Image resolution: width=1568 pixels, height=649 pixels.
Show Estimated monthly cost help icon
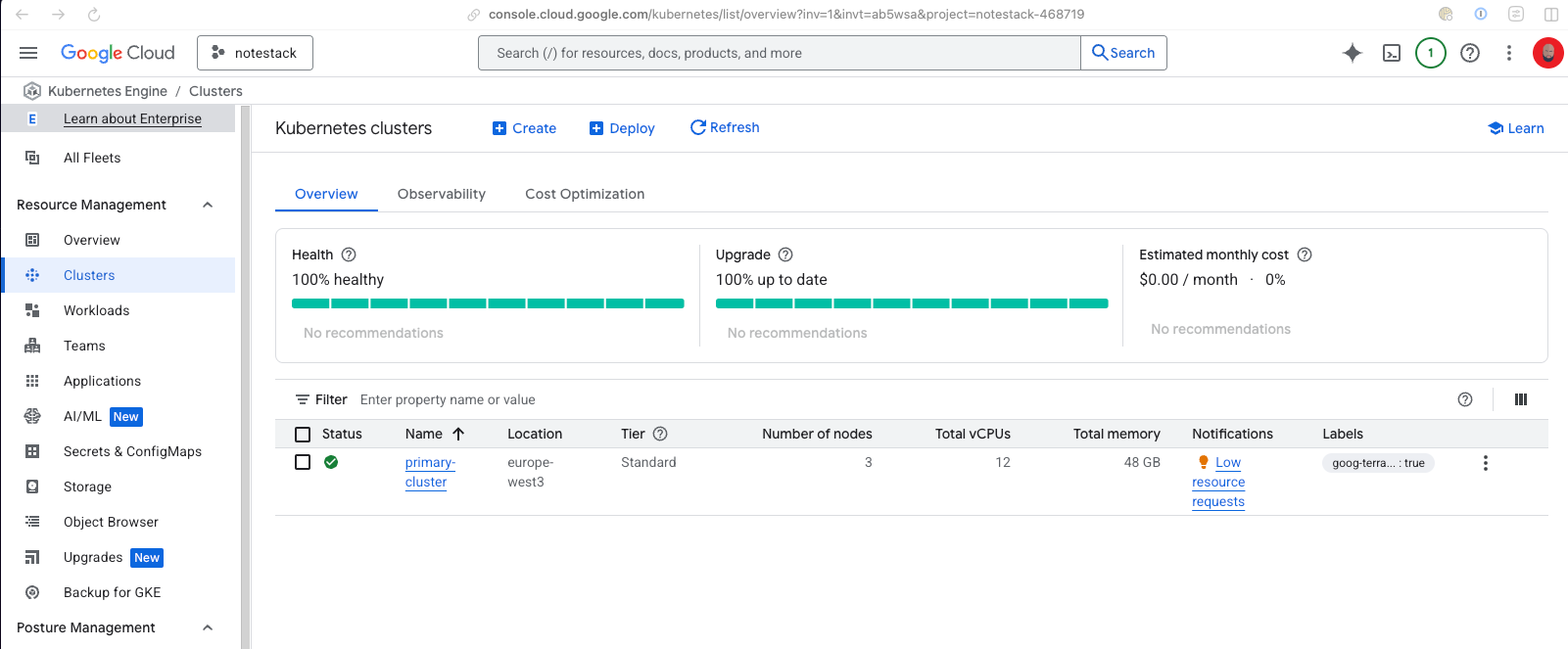pyautogui.click(x=1305, y=255)
